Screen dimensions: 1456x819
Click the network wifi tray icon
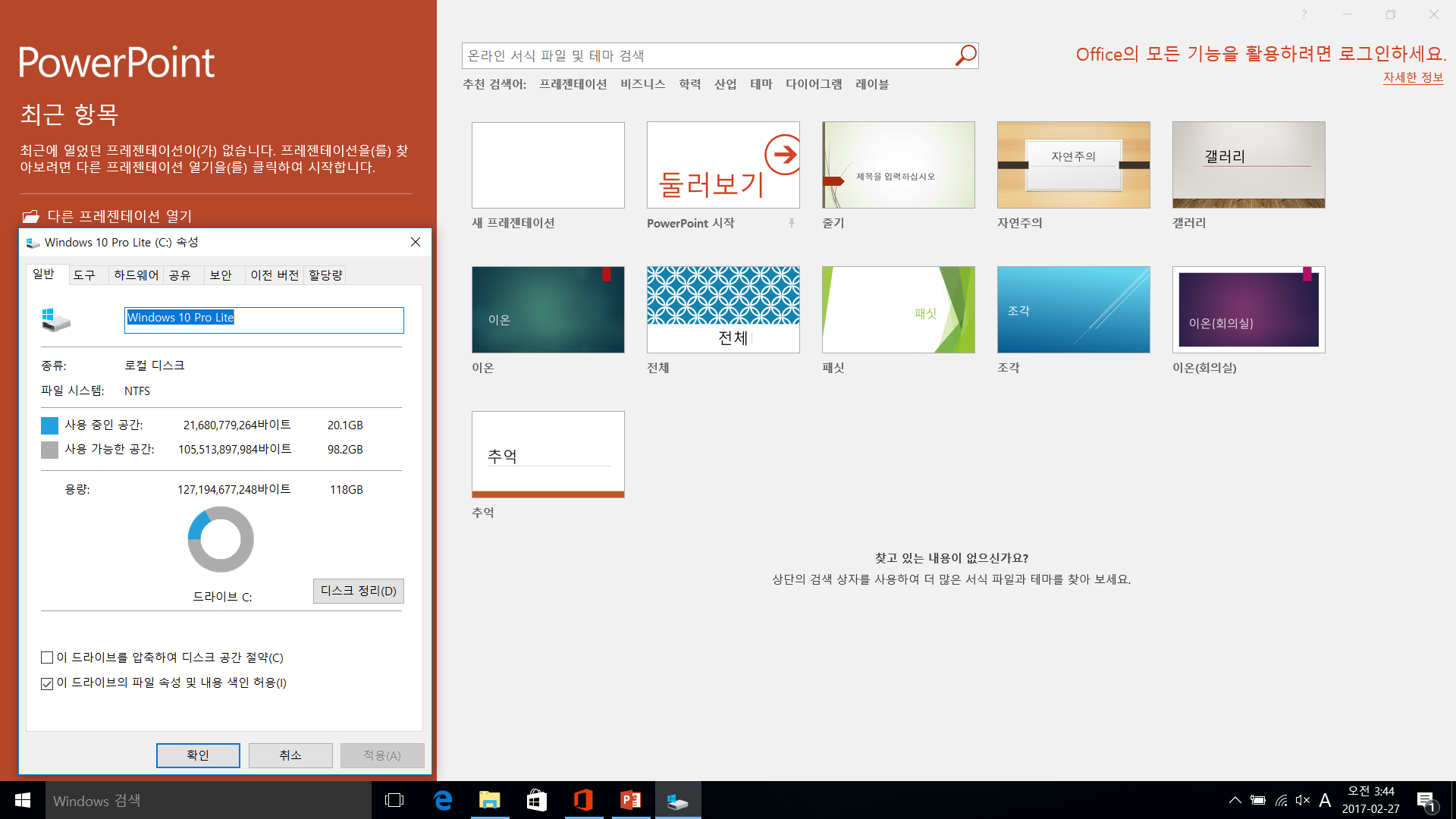click(1281, 800)
